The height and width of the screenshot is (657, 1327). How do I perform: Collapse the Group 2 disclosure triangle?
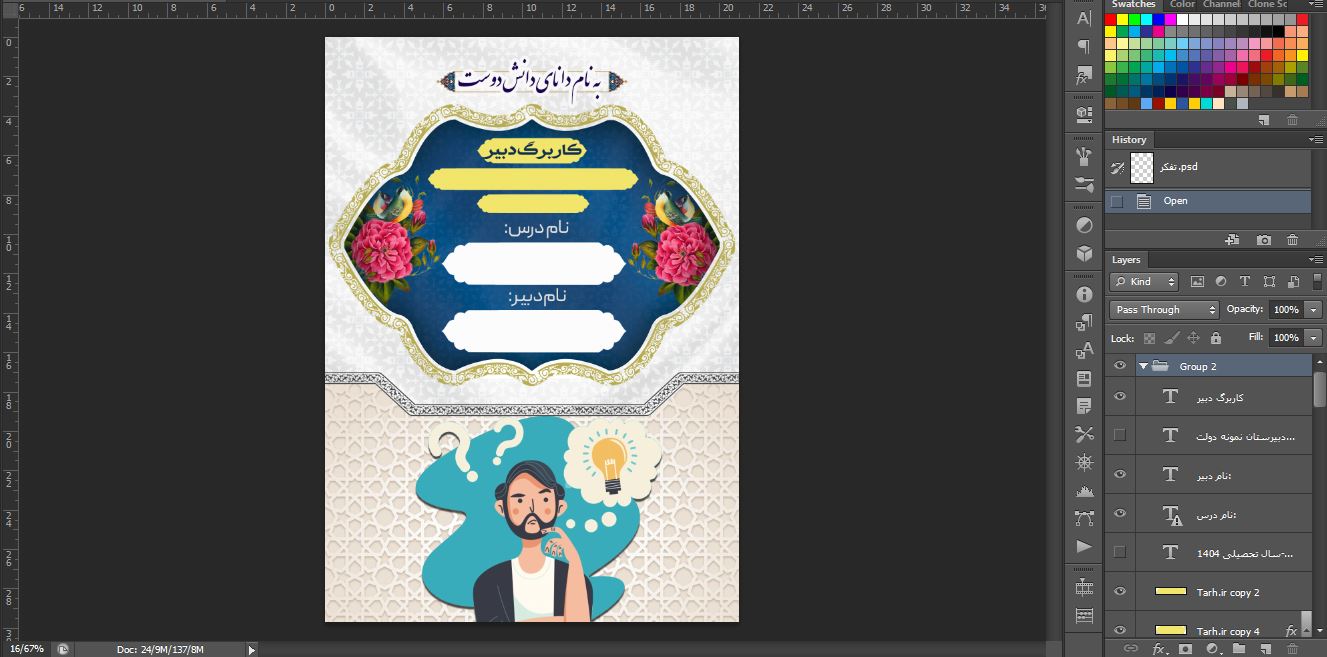pyautogui.click(x=1143, y=366)
